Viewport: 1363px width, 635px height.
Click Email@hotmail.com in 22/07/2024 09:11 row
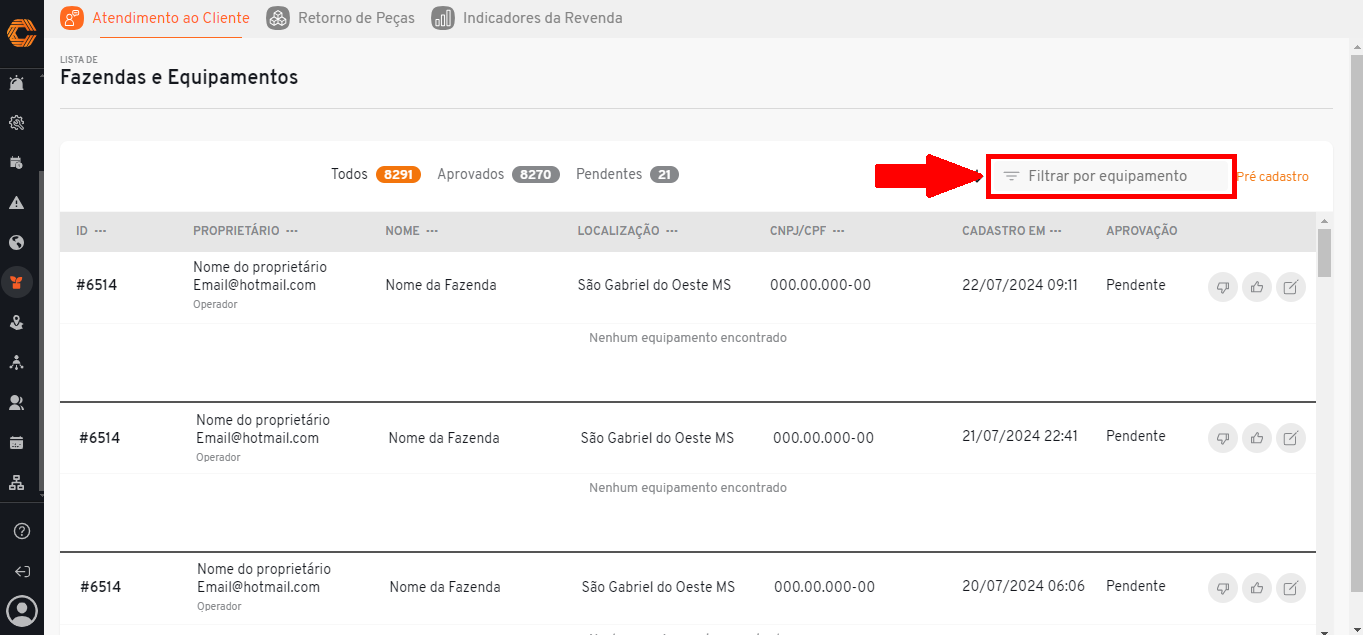[254, 285]
